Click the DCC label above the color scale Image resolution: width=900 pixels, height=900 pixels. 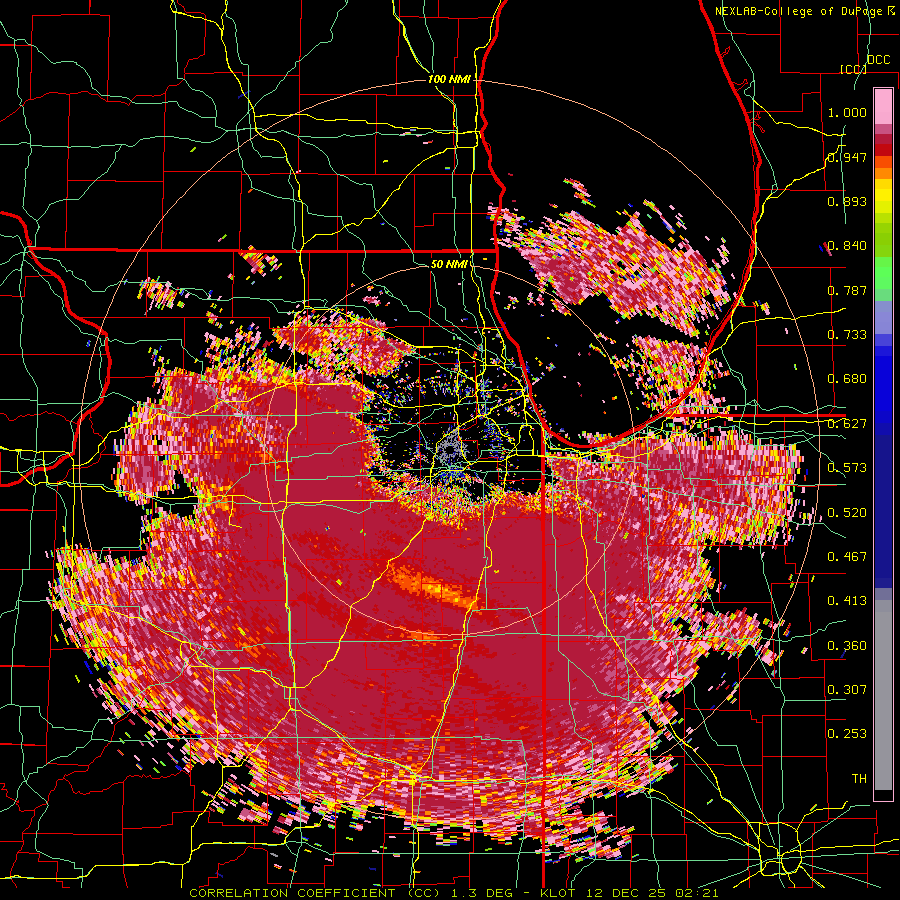pos(878,60)
